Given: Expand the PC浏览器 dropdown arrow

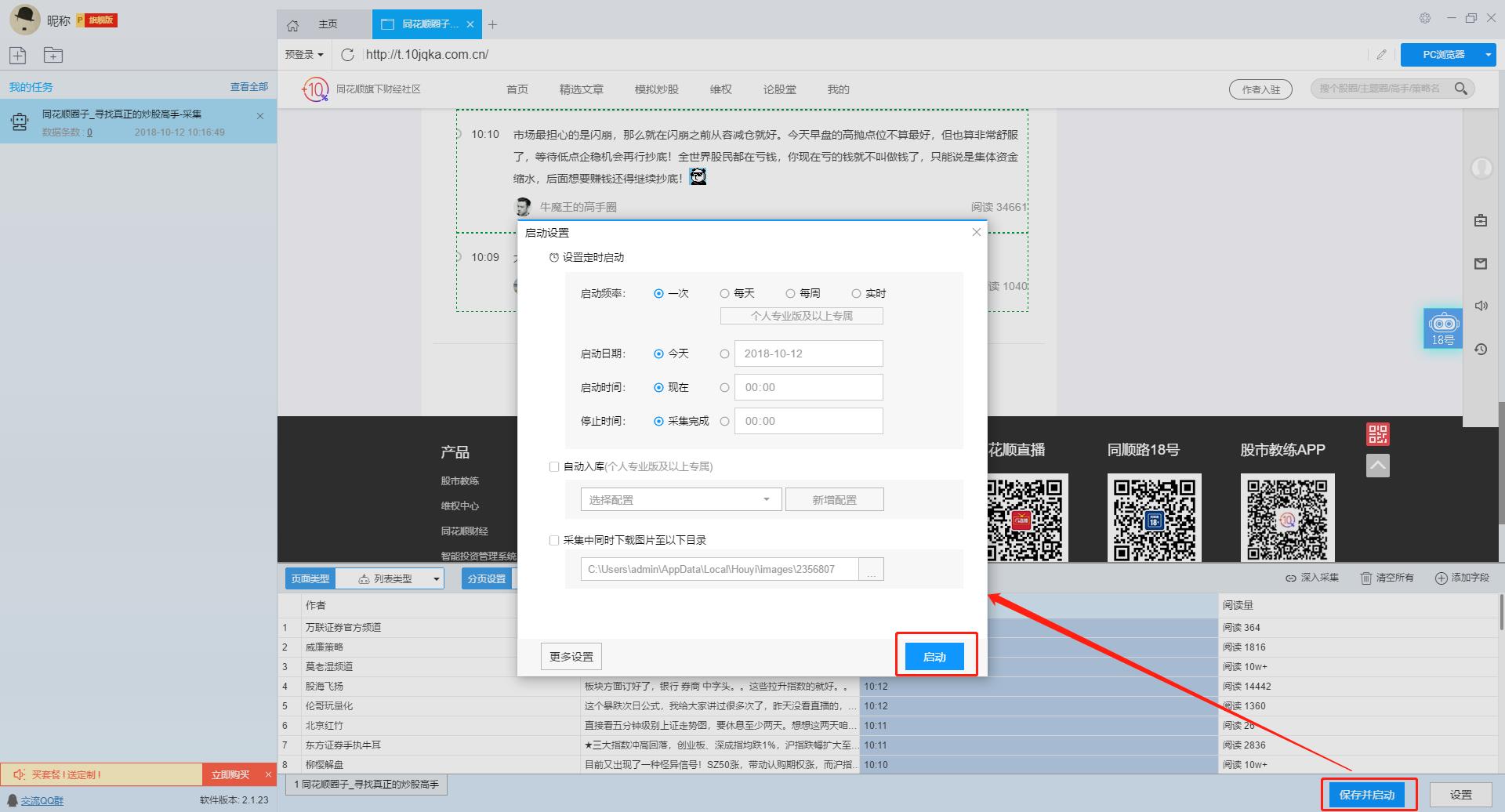Looking at the screenshot, I should coord(1488,54).
